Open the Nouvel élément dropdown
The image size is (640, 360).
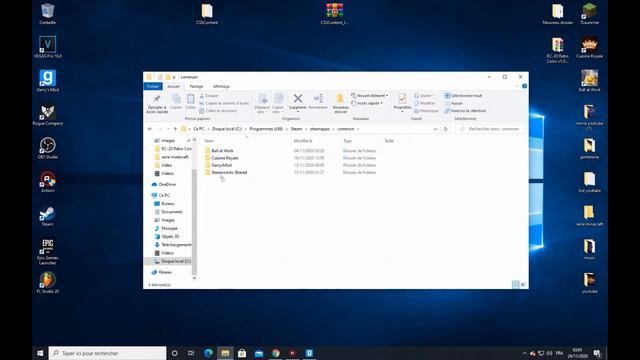[x=369, y=96]
